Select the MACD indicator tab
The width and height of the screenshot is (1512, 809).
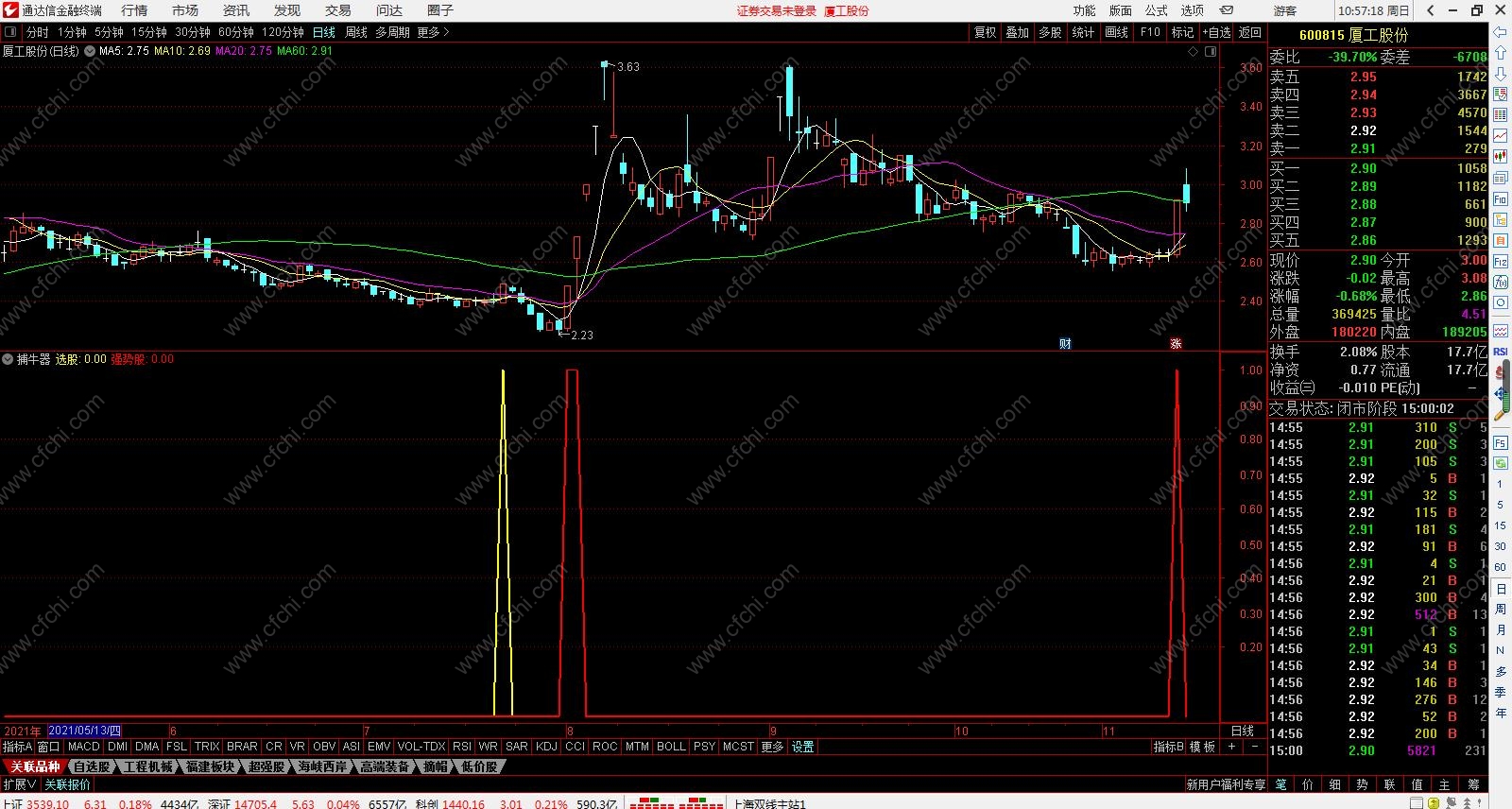(x=83, y=747)
